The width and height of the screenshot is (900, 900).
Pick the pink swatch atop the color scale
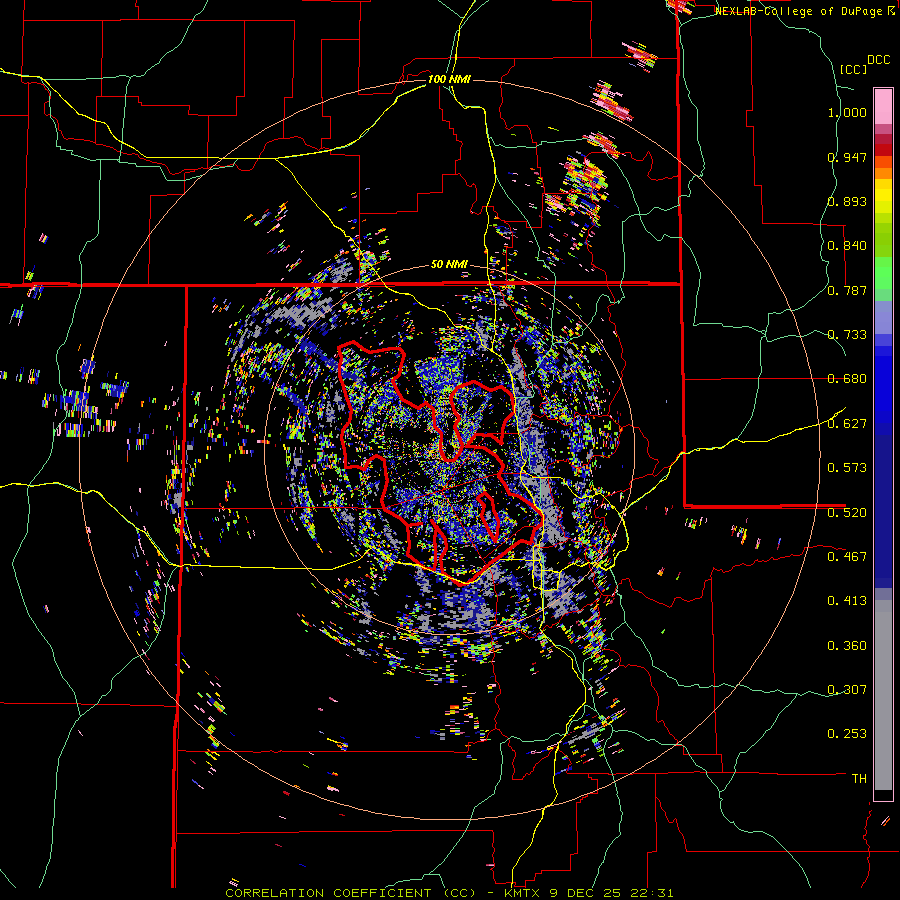pos(883,106)
